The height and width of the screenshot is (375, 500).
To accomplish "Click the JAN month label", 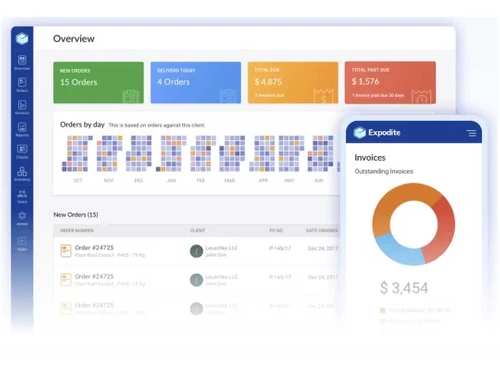I will click(171, 180).
